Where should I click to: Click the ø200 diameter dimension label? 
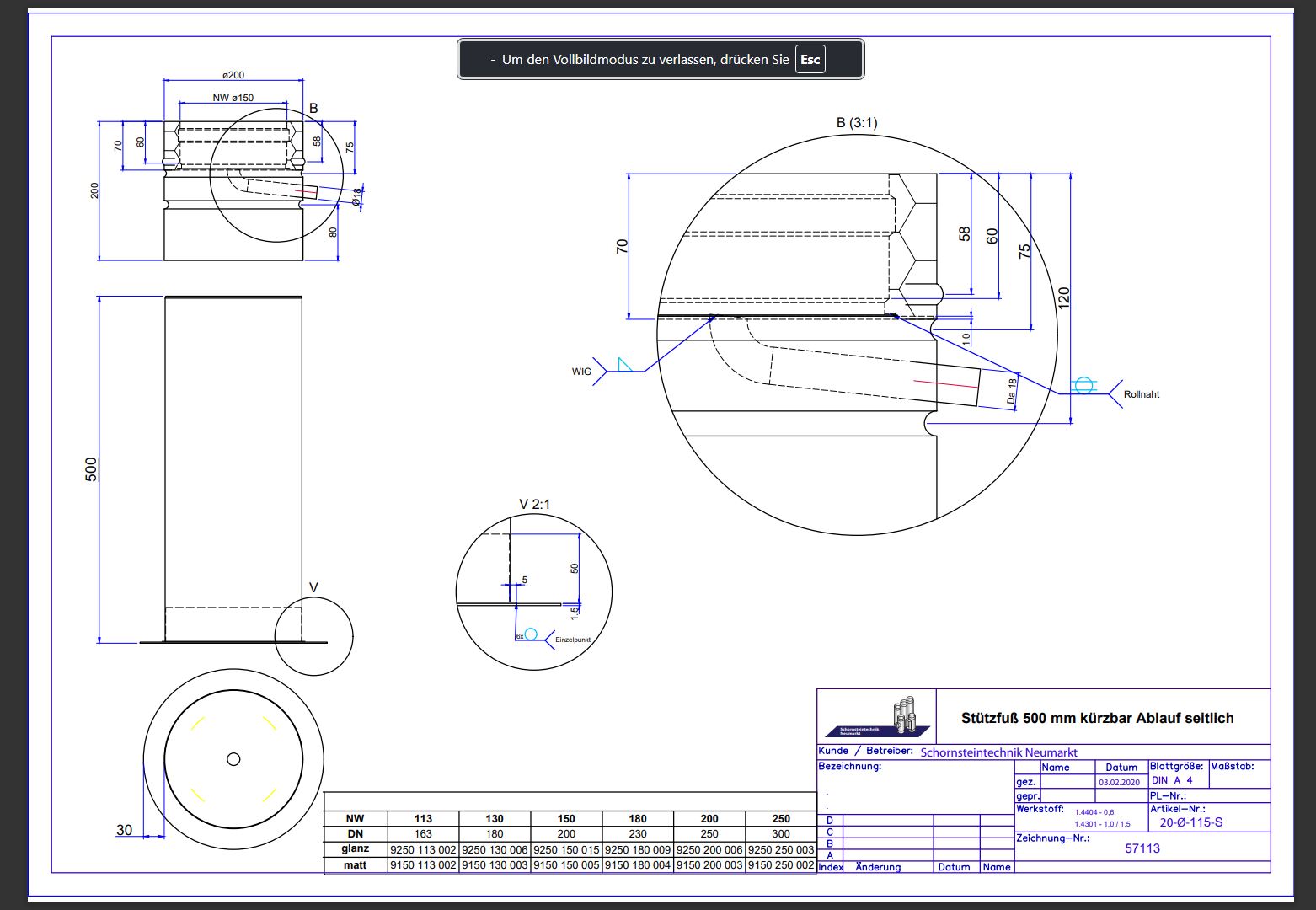point(233,75)
